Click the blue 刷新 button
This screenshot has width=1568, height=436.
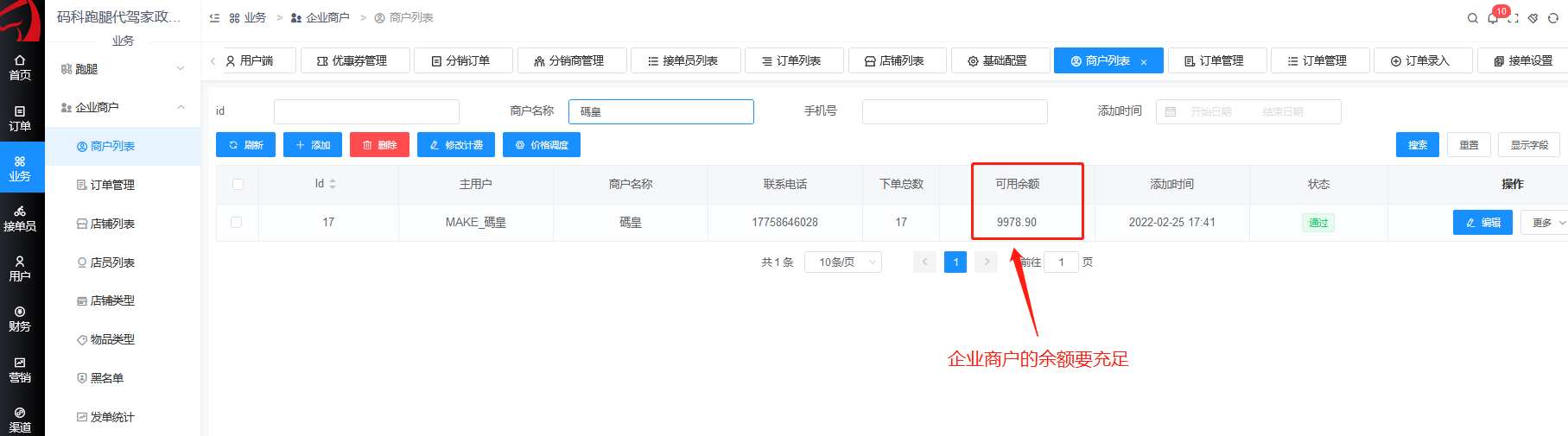(245, 145)
